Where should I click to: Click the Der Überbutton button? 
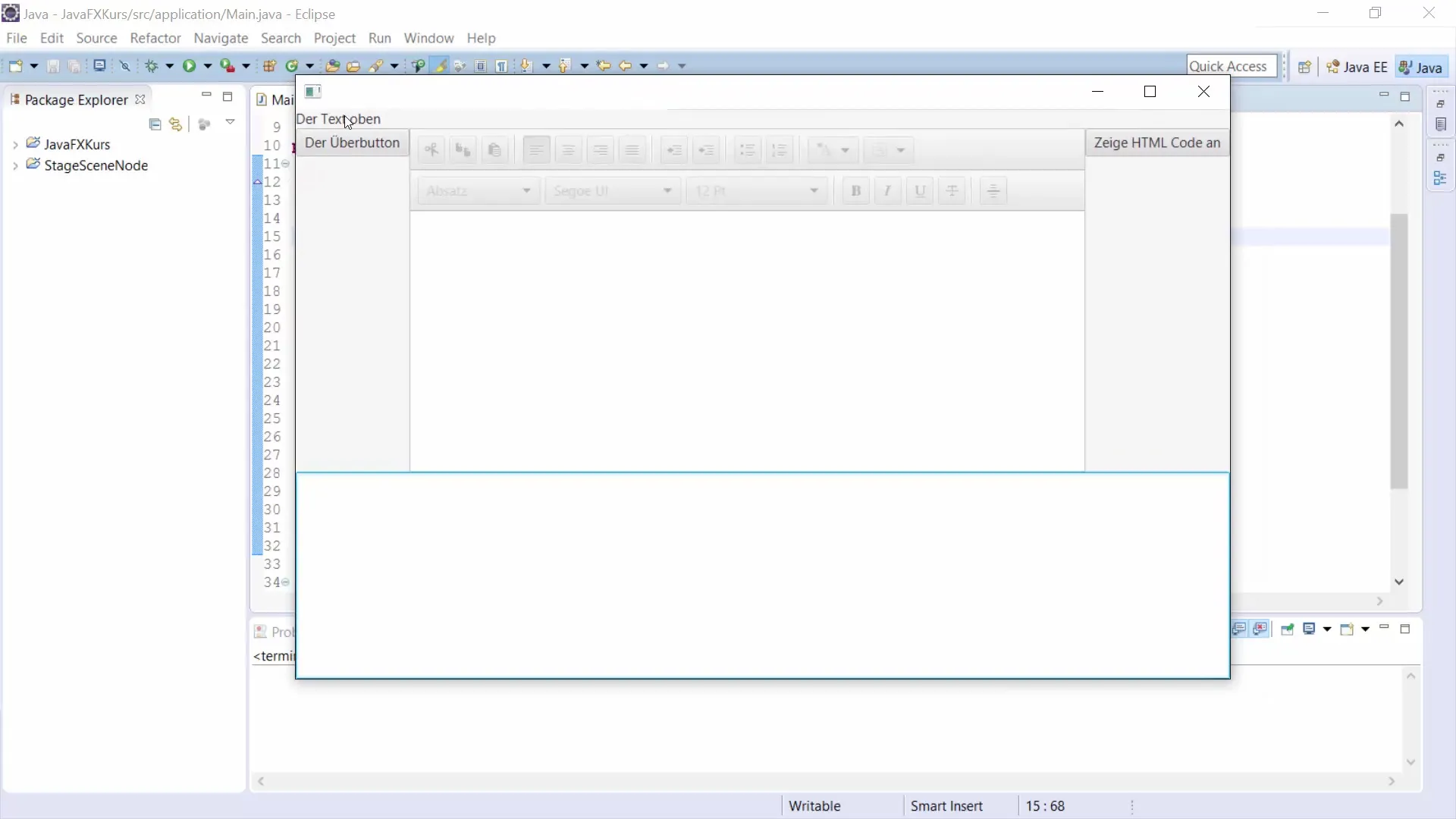click(x=352, y=143)
